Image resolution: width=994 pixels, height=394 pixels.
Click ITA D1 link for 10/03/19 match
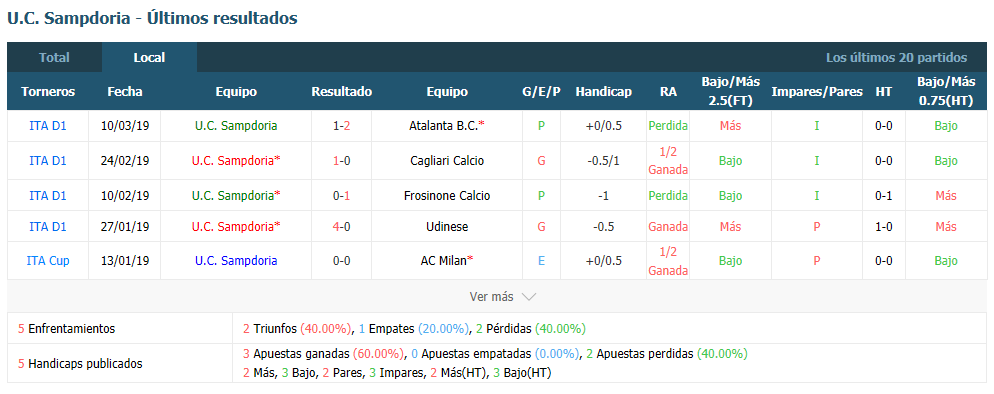point(48,125)
